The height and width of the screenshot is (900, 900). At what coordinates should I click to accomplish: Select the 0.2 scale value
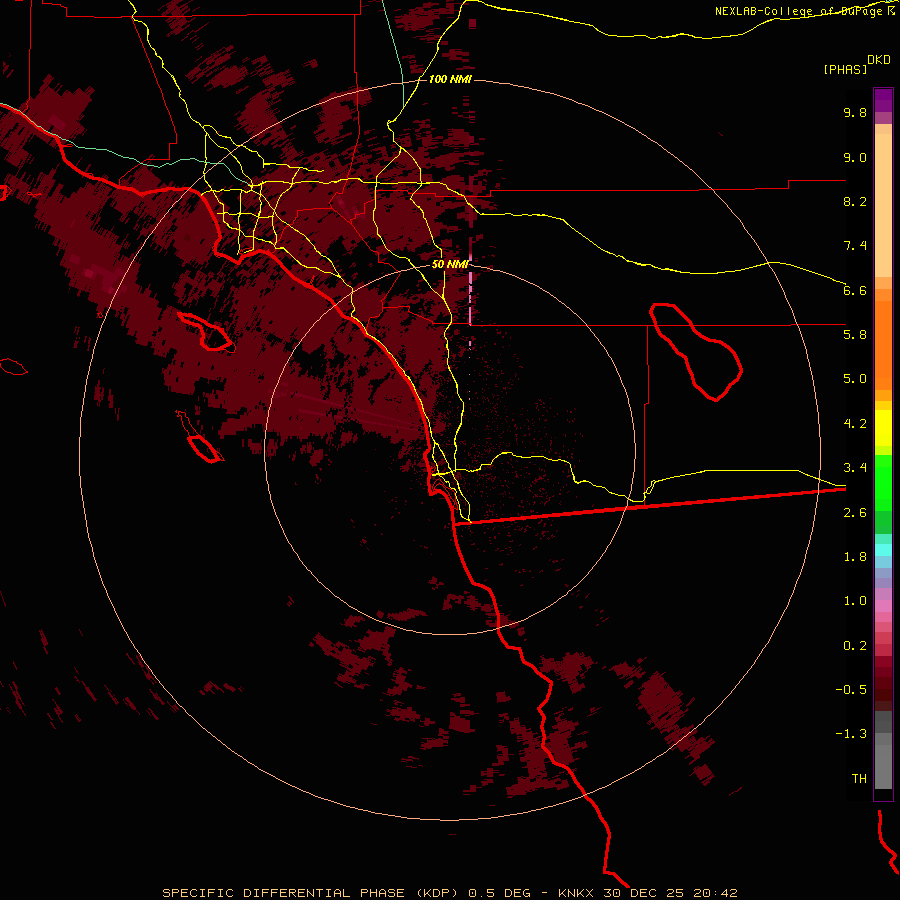855,646
